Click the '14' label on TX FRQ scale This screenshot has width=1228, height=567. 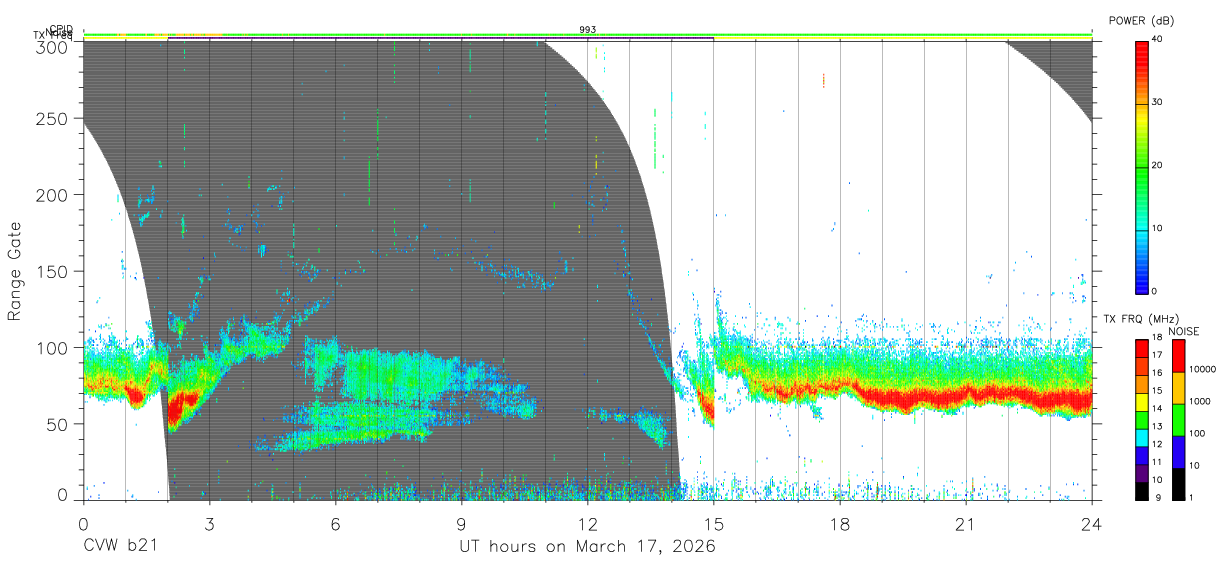(x=1157, y=409)
